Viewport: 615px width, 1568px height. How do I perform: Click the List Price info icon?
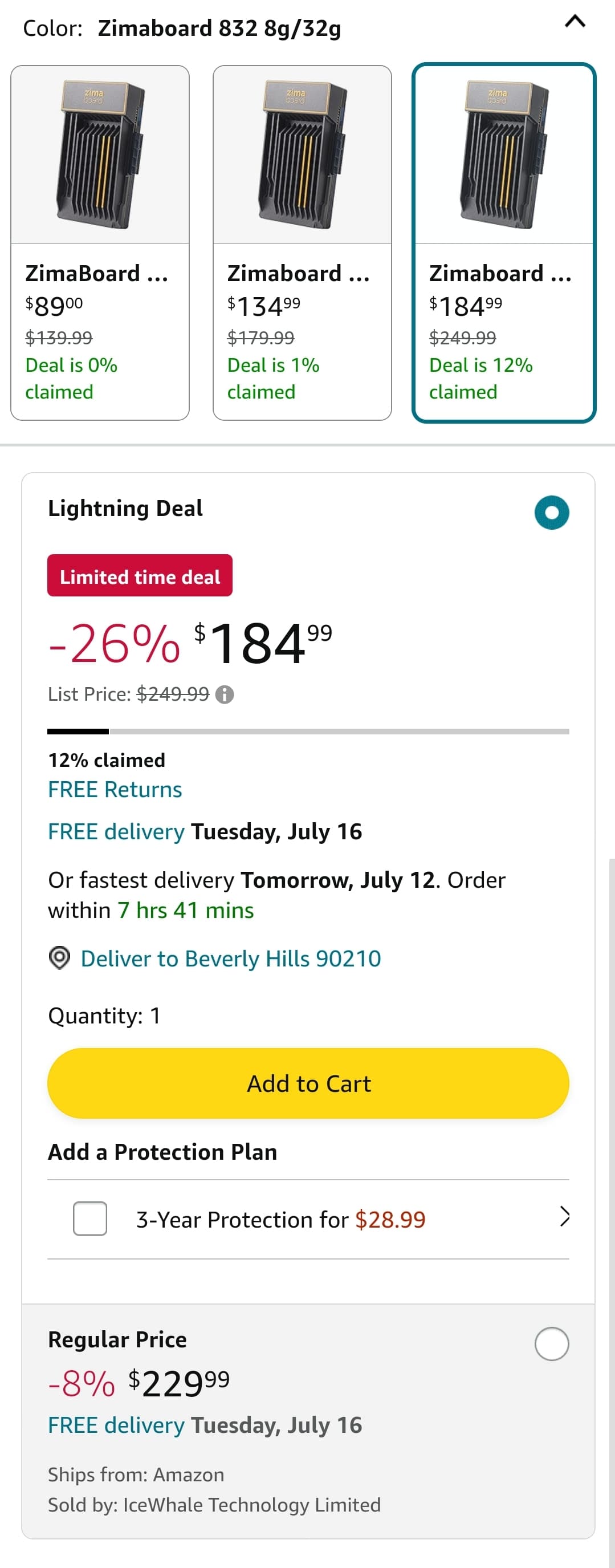(225, 694)
